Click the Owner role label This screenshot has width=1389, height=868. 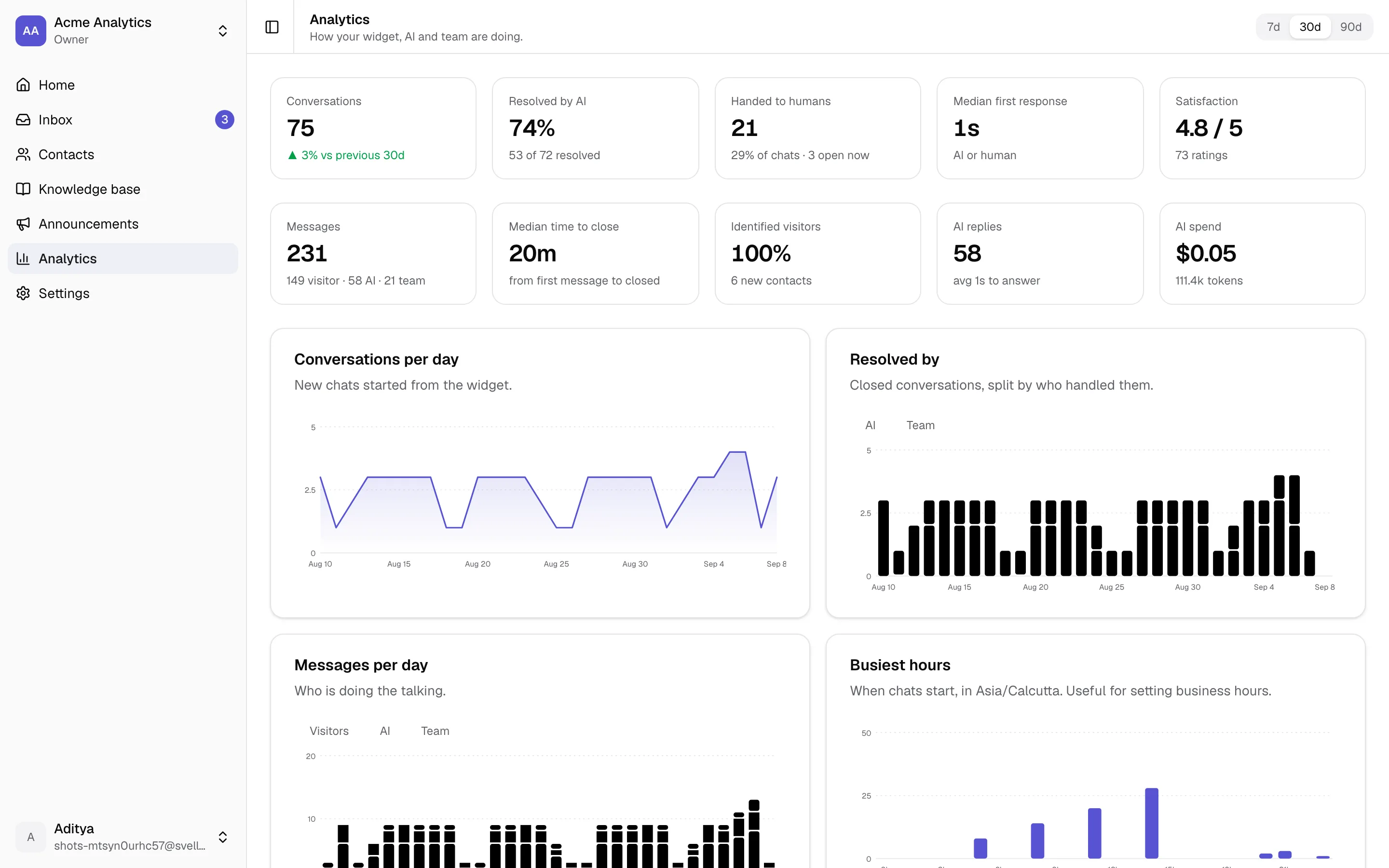(71, 40)
